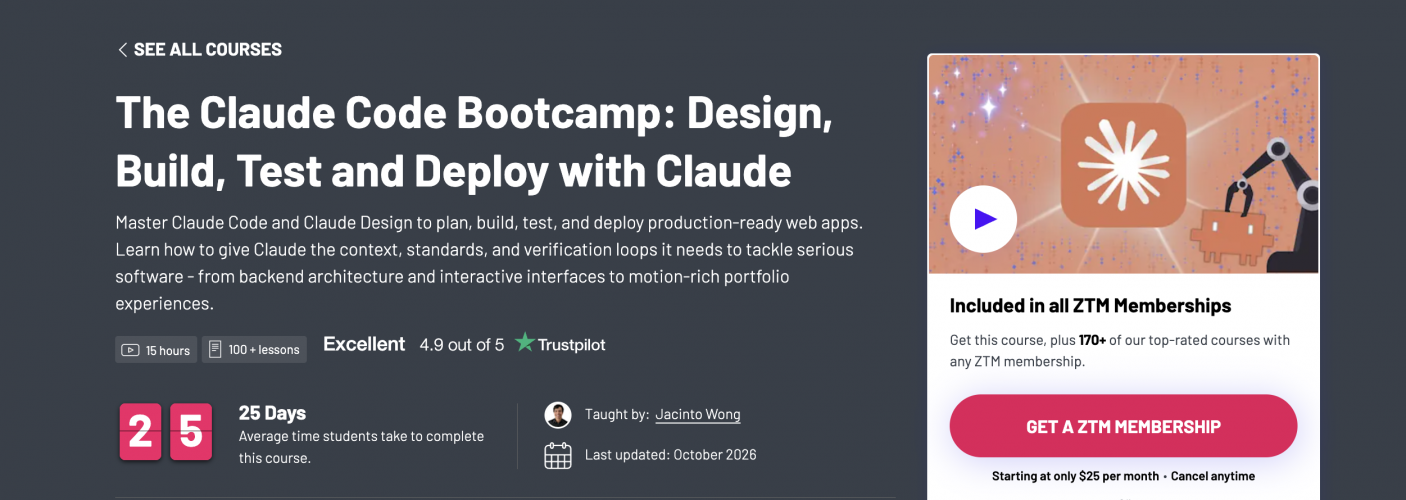Click the video camera icon on 15 hours badge
Screen dimensions: 1406x500
point(130,350)
